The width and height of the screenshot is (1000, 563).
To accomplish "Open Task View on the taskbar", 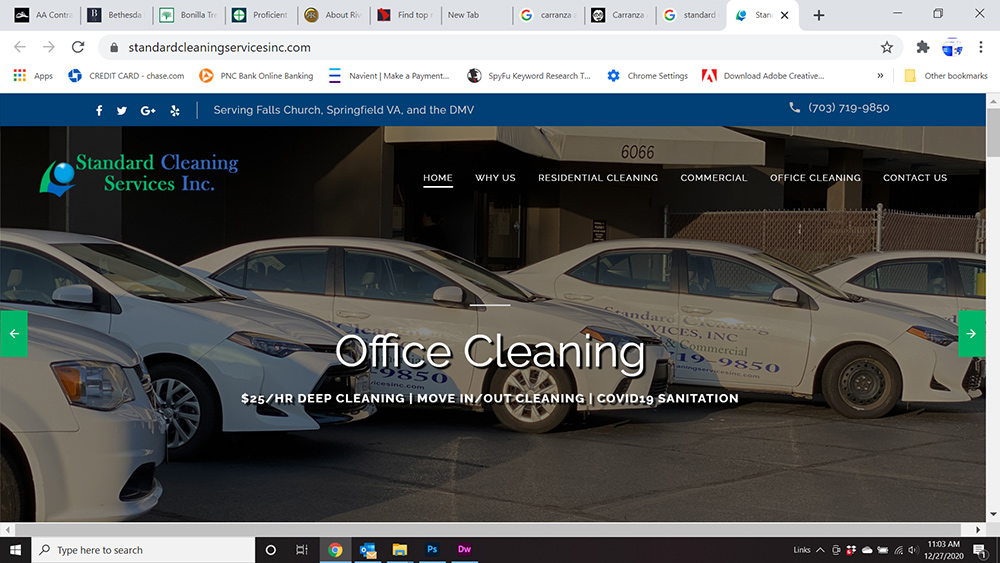I will point(302,550).
